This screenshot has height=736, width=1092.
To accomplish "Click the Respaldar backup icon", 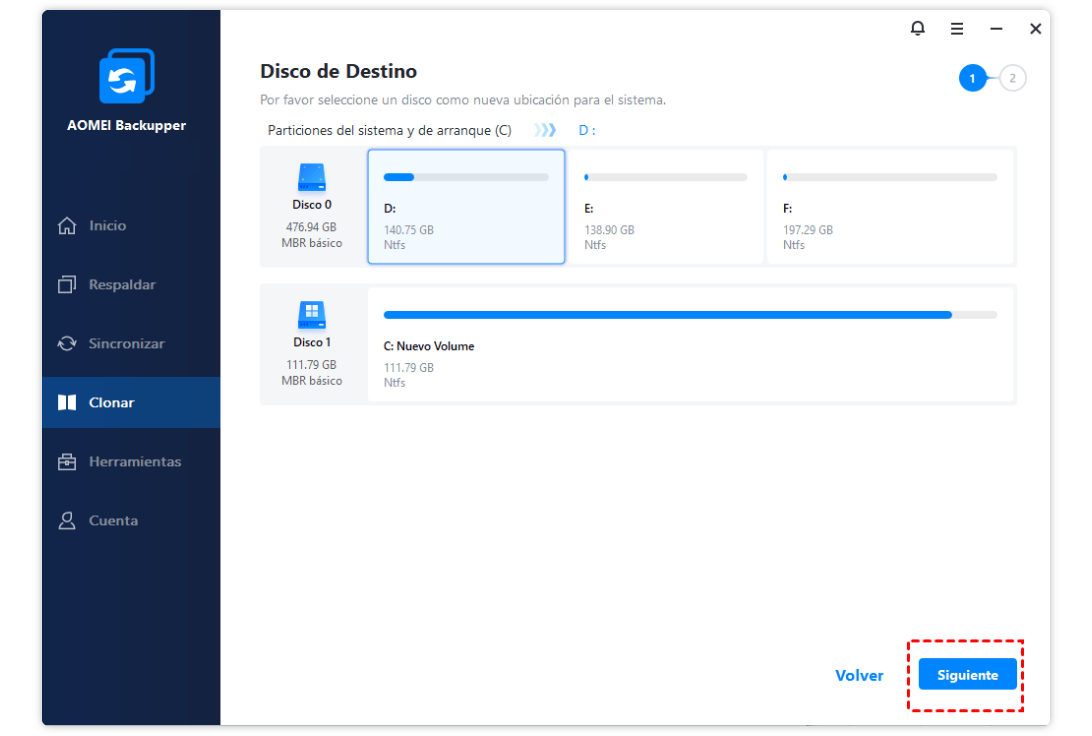I will 67,284.
